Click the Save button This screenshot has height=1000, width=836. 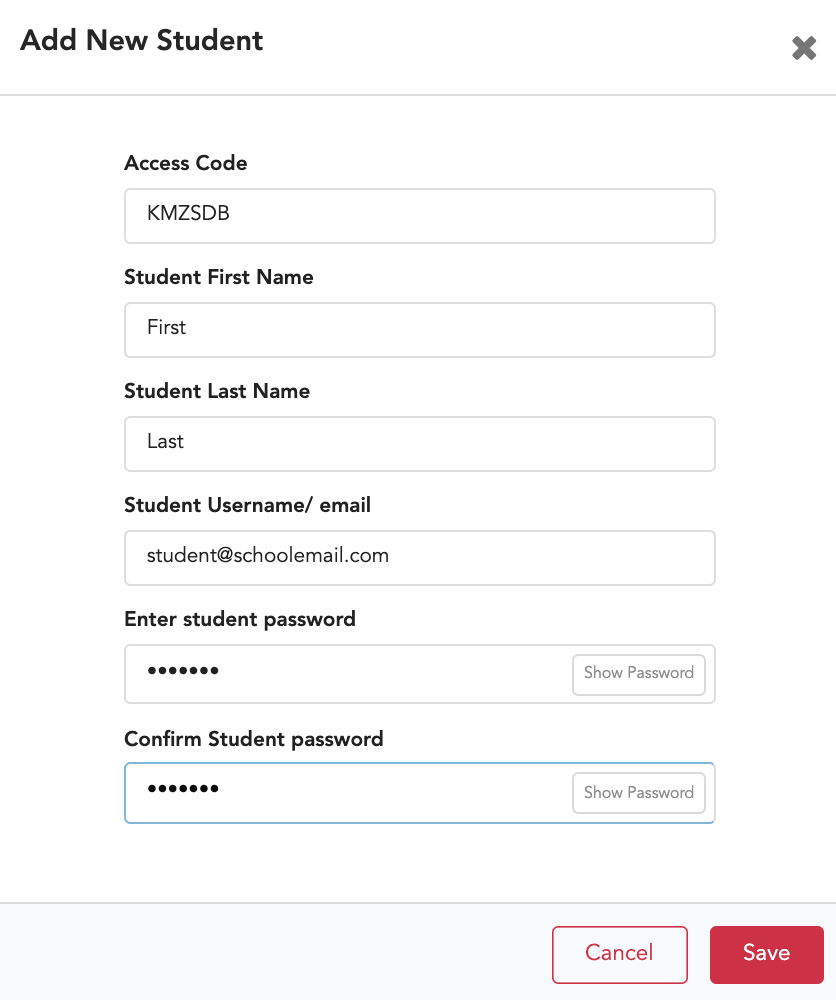766,954
